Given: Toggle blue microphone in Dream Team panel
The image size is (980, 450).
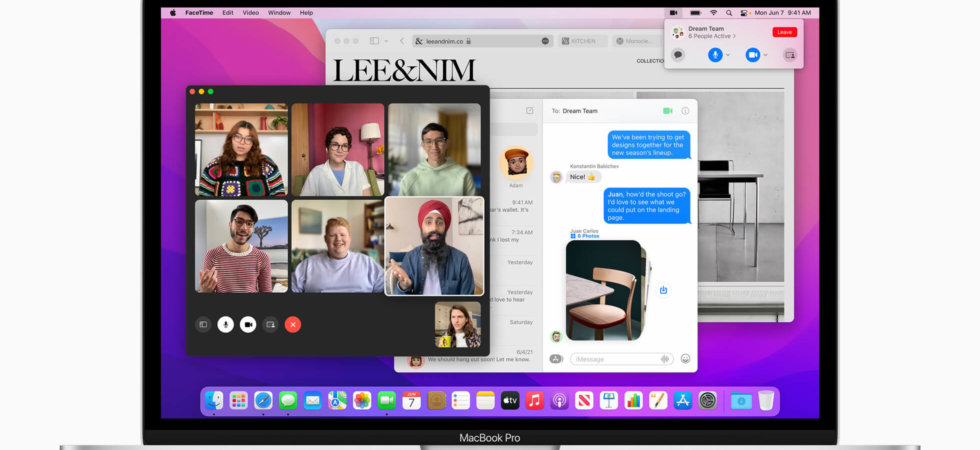Looking at the screenshot, I should [x=715, y=55].
